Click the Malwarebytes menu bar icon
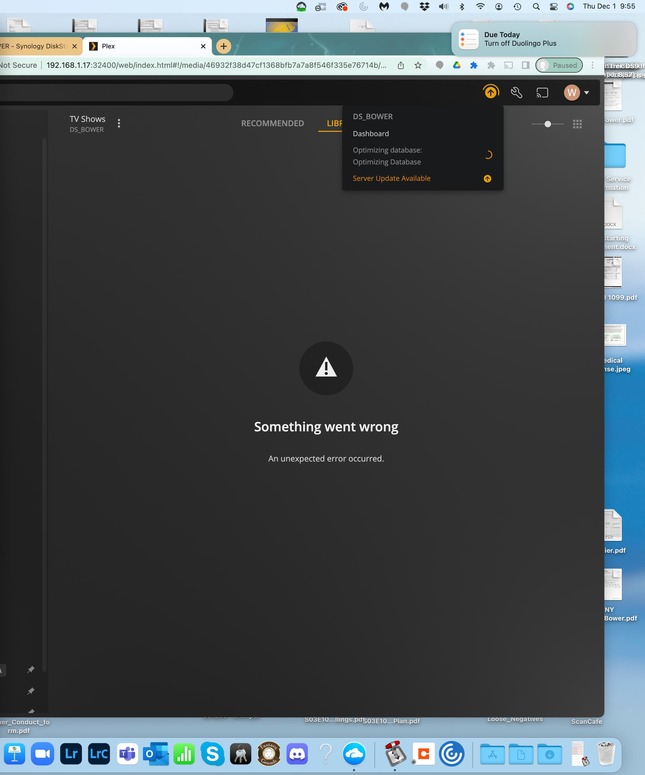Viewport: 645px width, 775px height. pyautogui.click(x=384, y=6)
